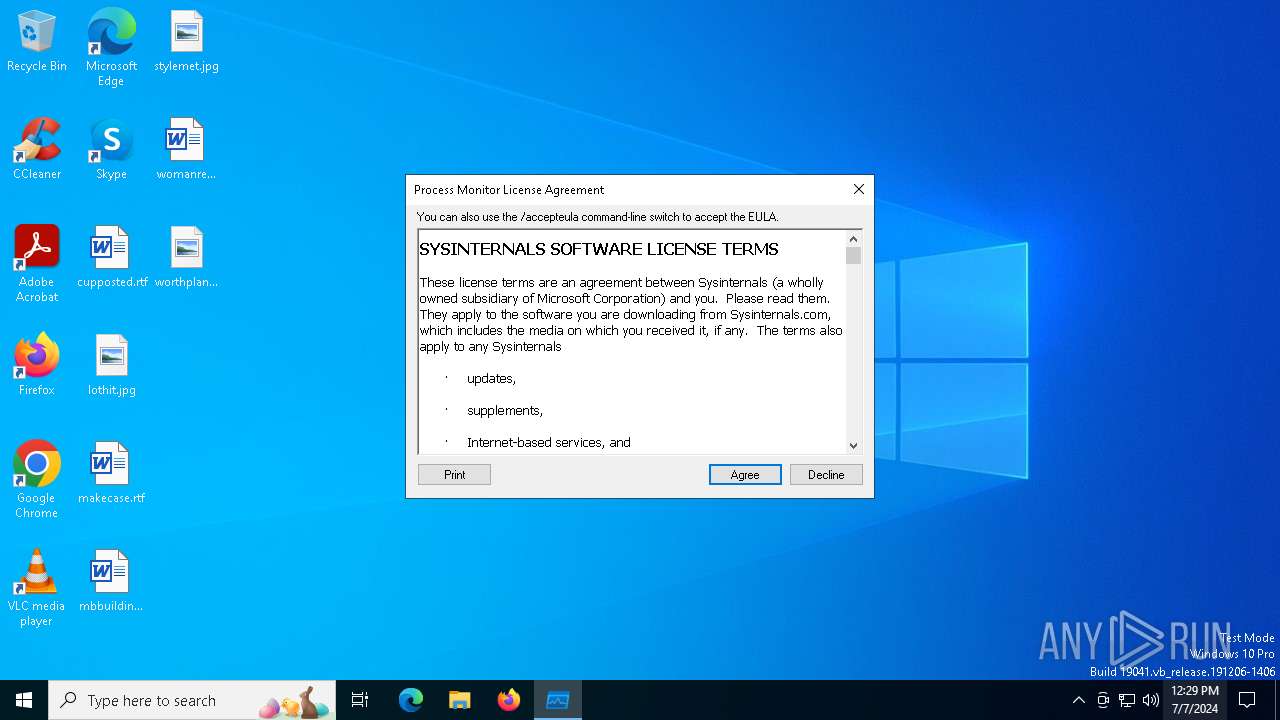The image size is (1280, 720).
Task: Open the network status tray icon
Action: click(1127, 700)
